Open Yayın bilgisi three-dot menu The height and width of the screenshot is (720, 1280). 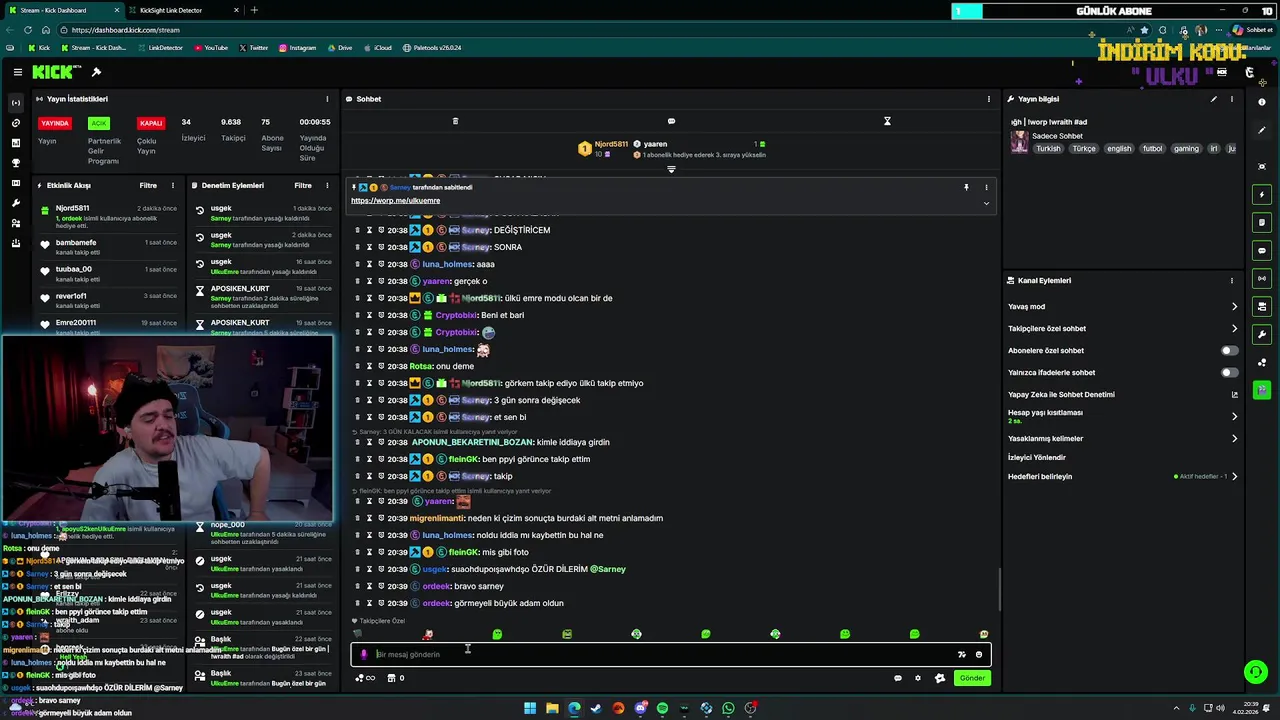click(1232, 99)
